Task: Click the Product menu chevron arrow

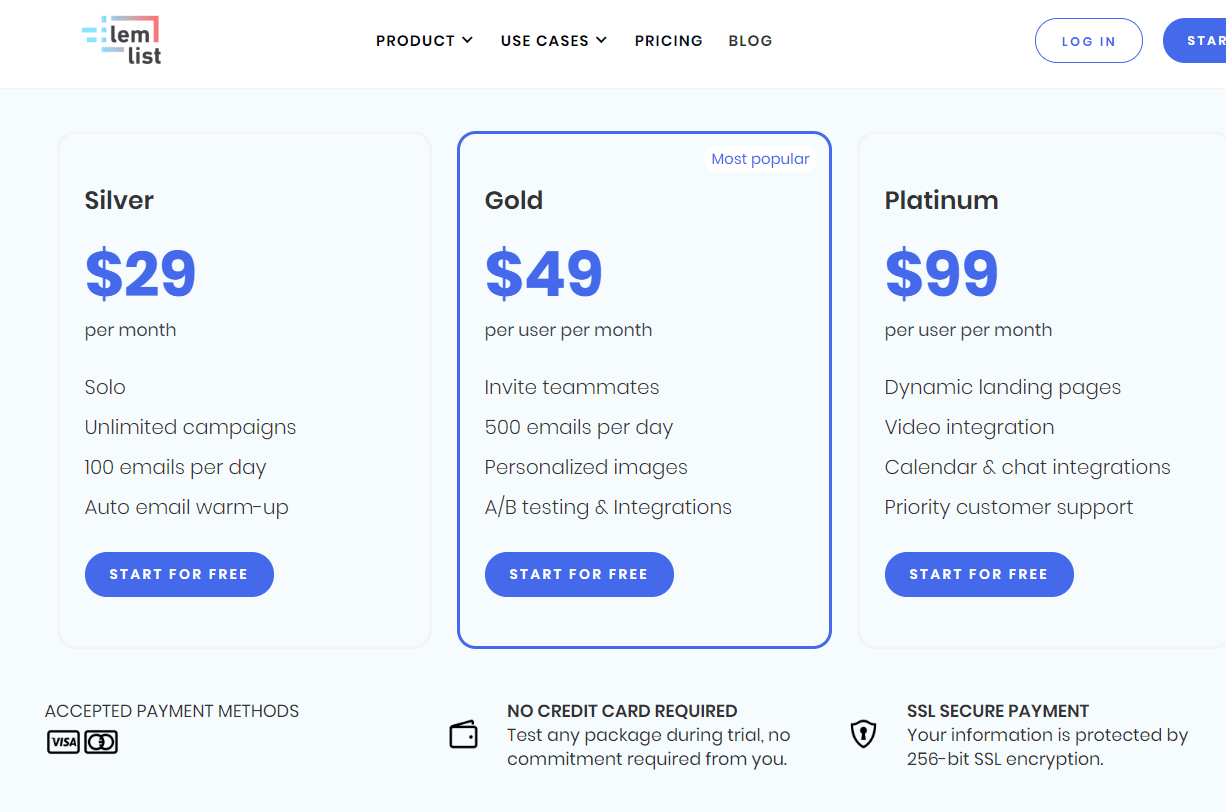Action: click(x=467, y=41)
